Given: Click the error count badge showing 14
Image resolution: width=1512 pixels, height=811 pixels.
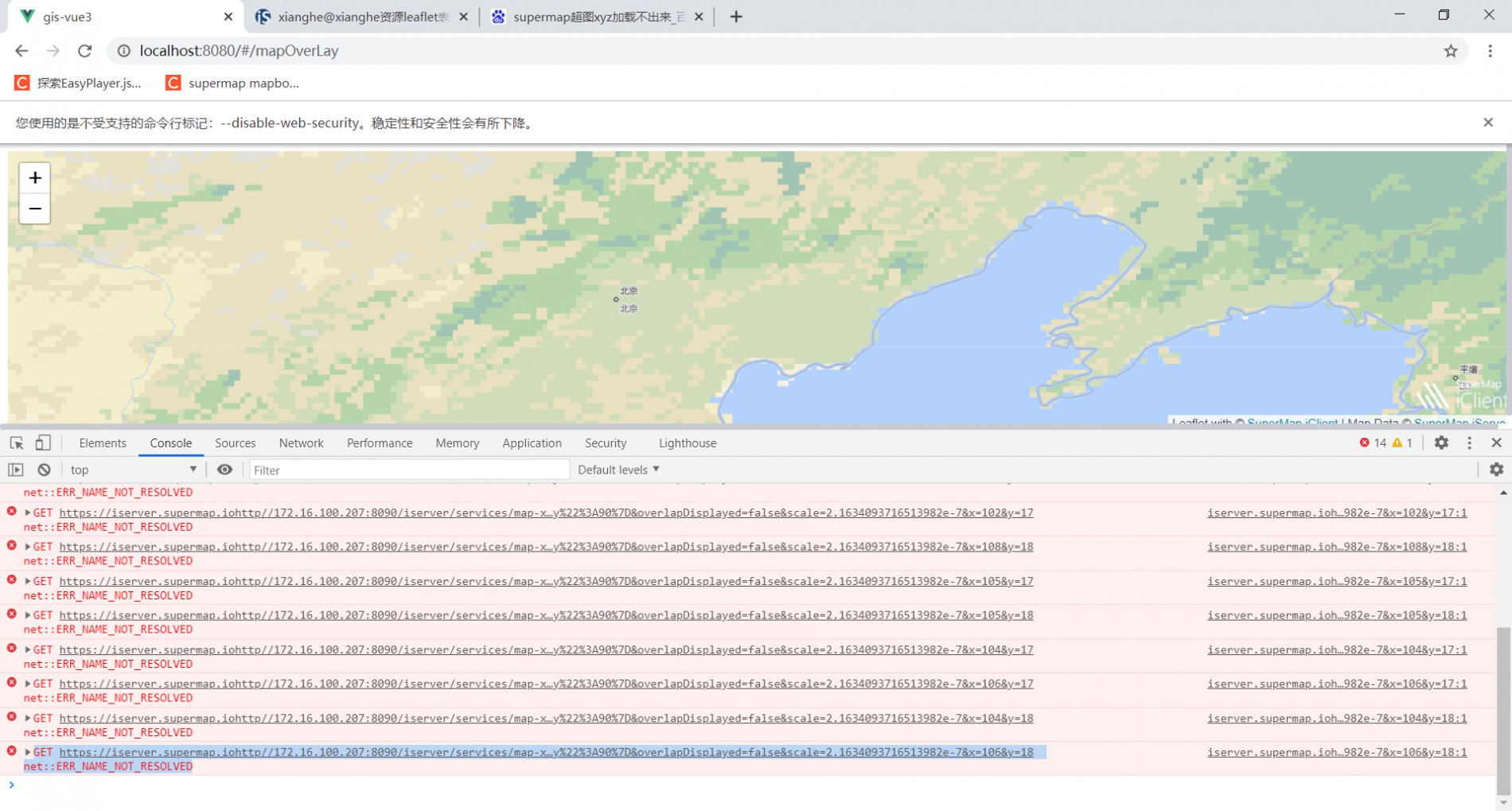Looking at the screenshot, I should coord(1373,443).
